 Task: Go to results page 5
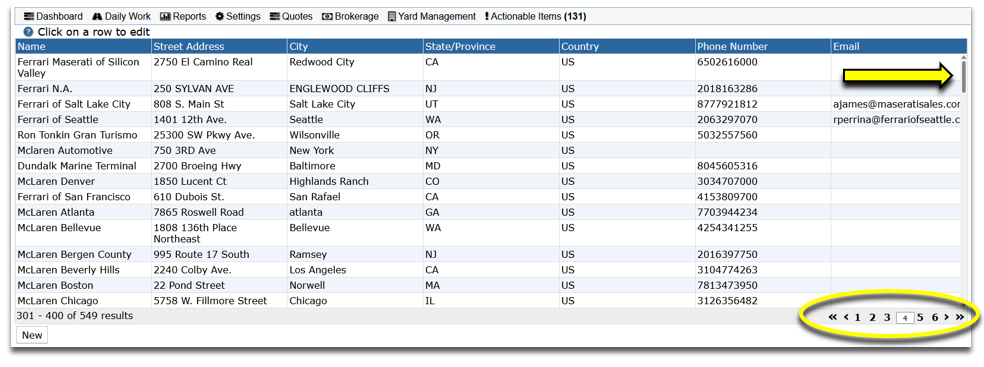tap(921, 317)
